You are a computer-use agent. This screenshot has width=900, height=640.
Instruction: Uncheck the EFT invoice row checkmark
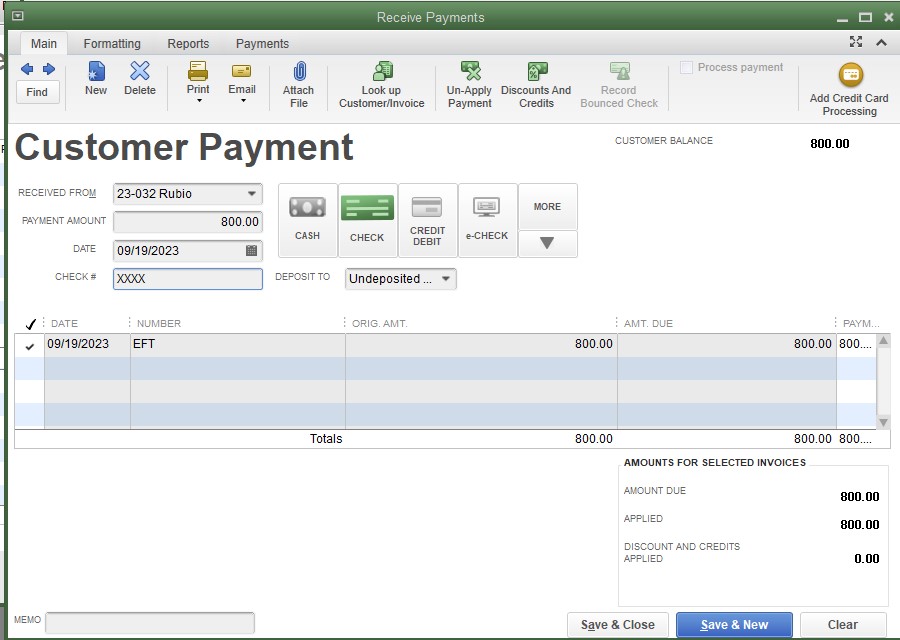[x=29, y=345]
